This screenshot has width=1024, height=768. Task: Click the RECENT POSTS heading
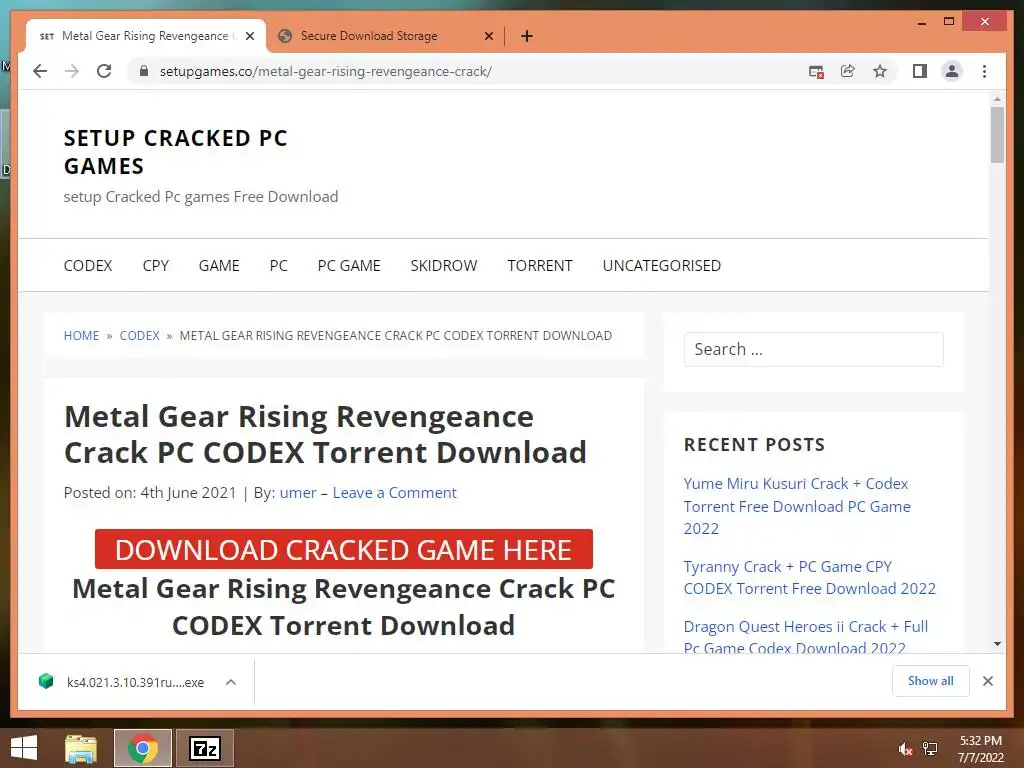point(754,445)
